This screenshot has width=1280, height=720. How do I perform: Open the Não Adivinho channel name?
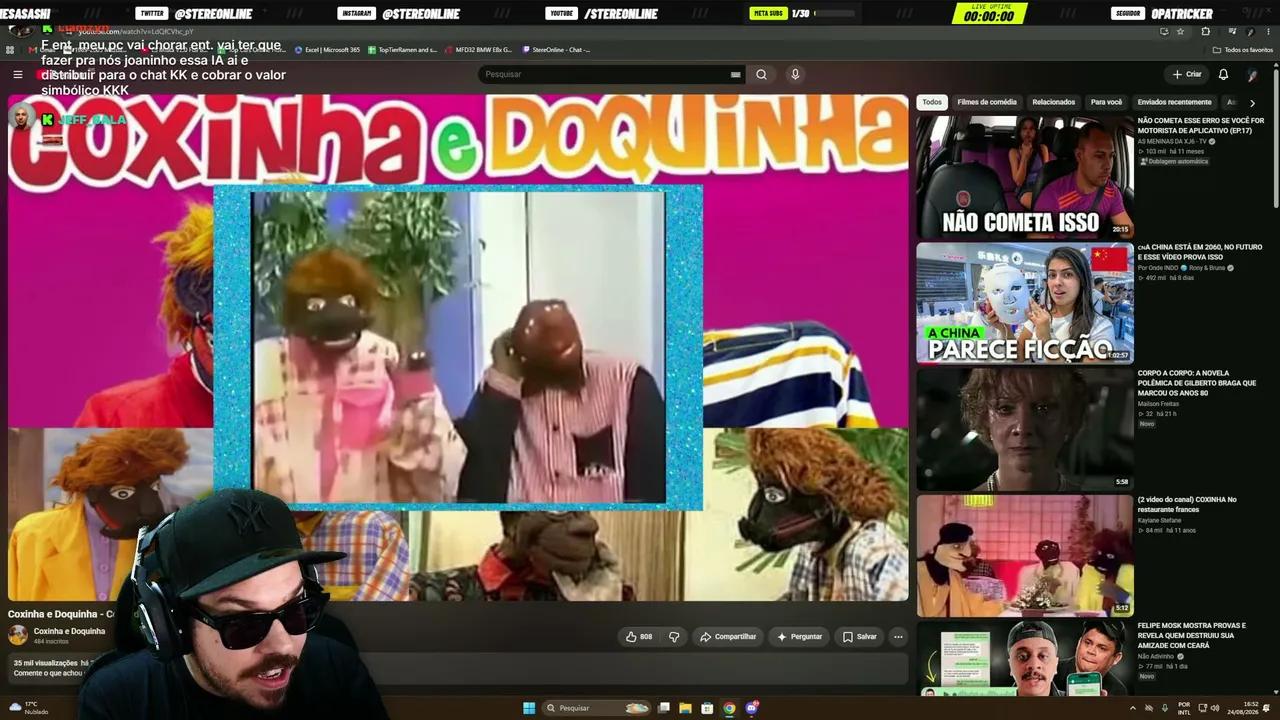point(1156,656)
